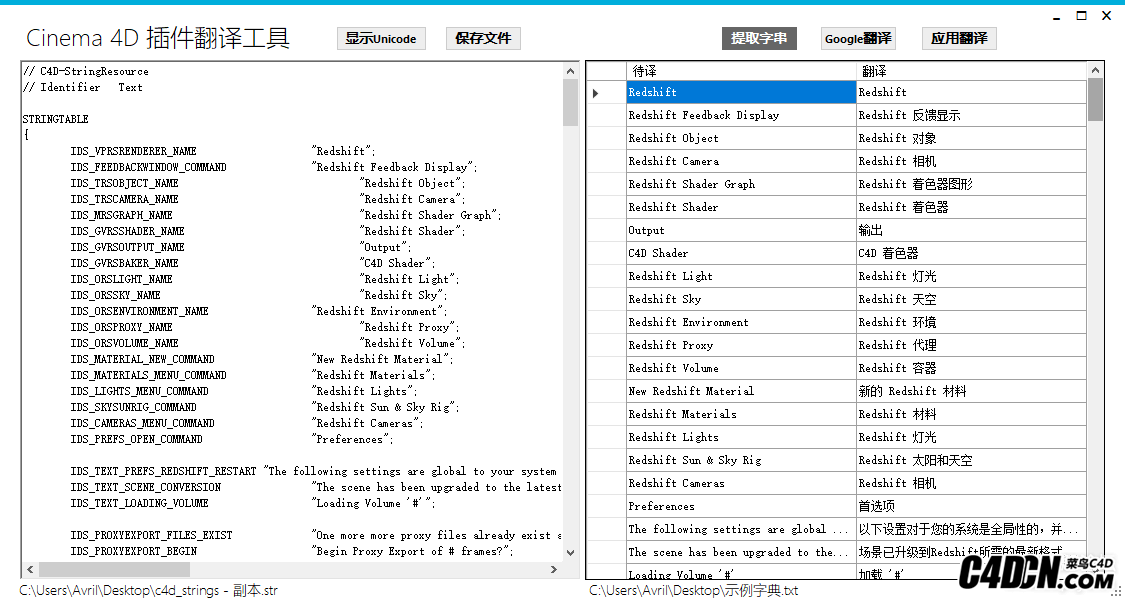This screenshot has width=1125, height=600.
Task: Click the "示例字典.txt" file path label
Action: [x=694, y=591]
